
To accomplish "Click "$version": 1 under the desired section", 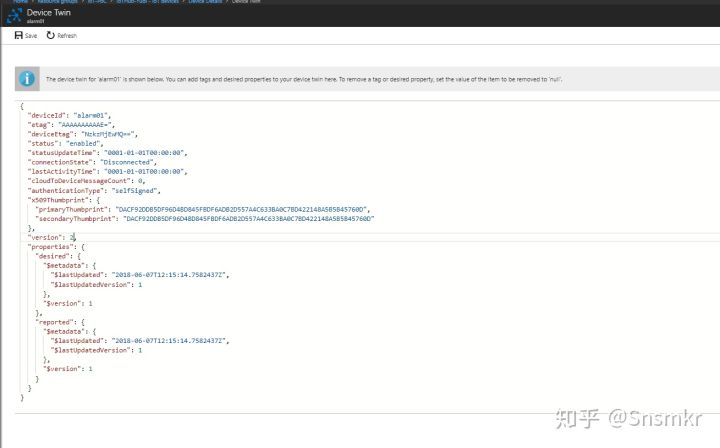I will point(68,303).
